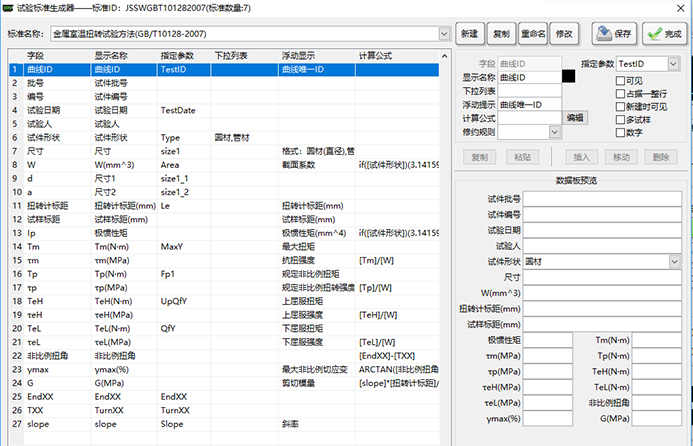
Task: Enable the 数字 checkbox
Action: [620, 132]
